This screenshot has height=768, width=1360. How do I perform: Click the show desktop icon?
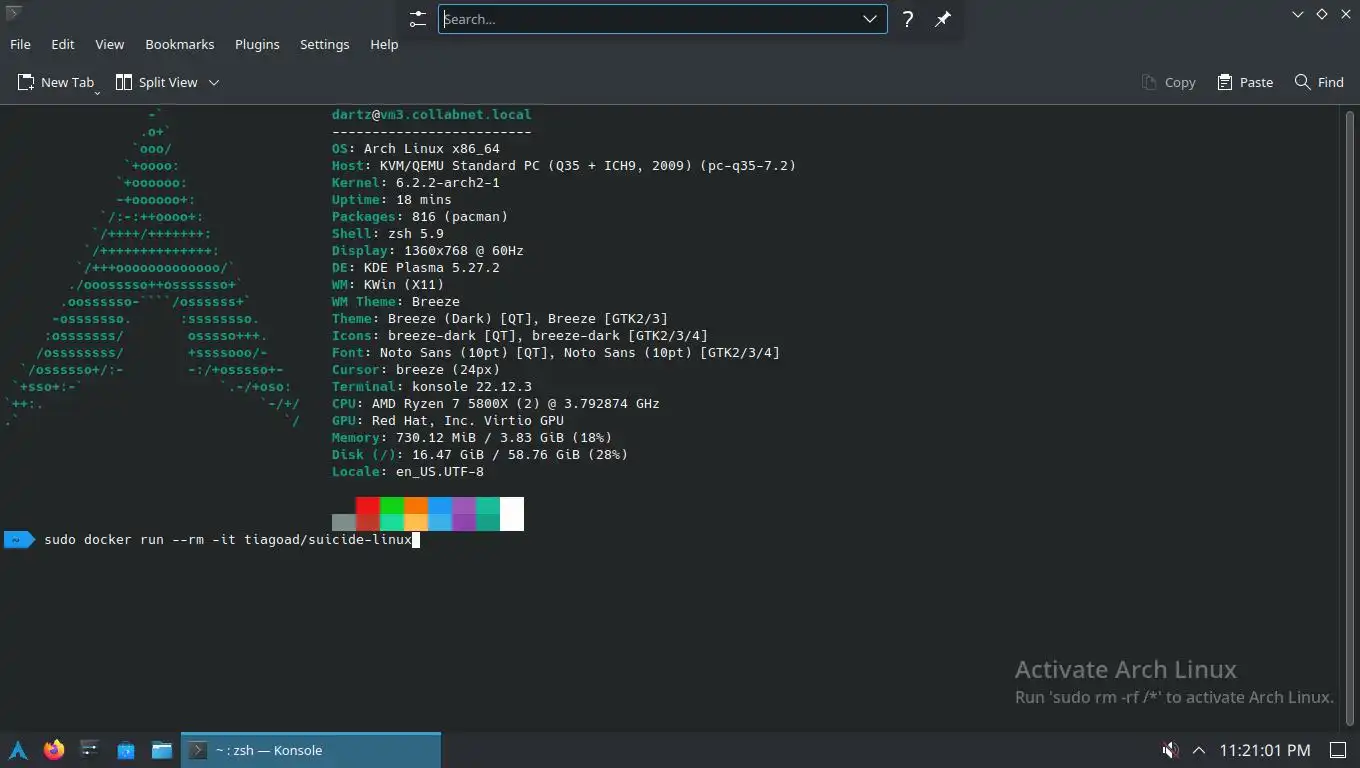click(x=1337, y=750)
